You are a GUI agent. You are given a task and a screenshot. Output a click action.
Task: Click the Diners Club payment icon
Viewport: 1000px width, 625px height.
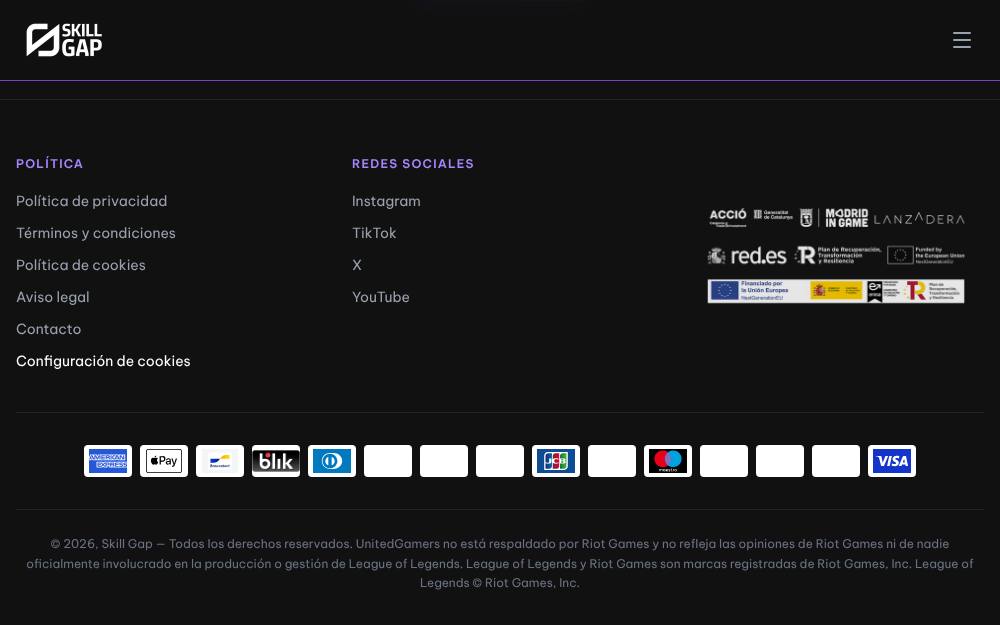332,460
